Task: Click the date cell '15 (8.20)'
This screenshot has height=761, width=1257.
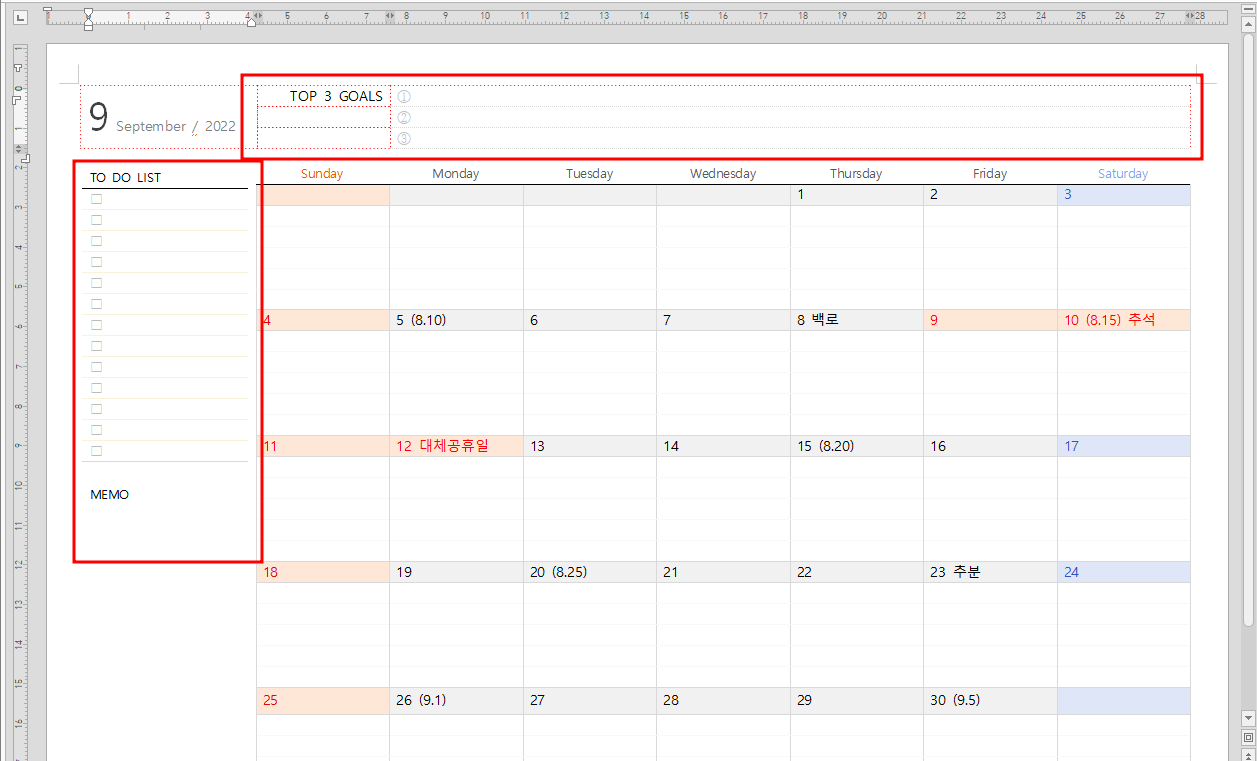Action: (857, 447)
